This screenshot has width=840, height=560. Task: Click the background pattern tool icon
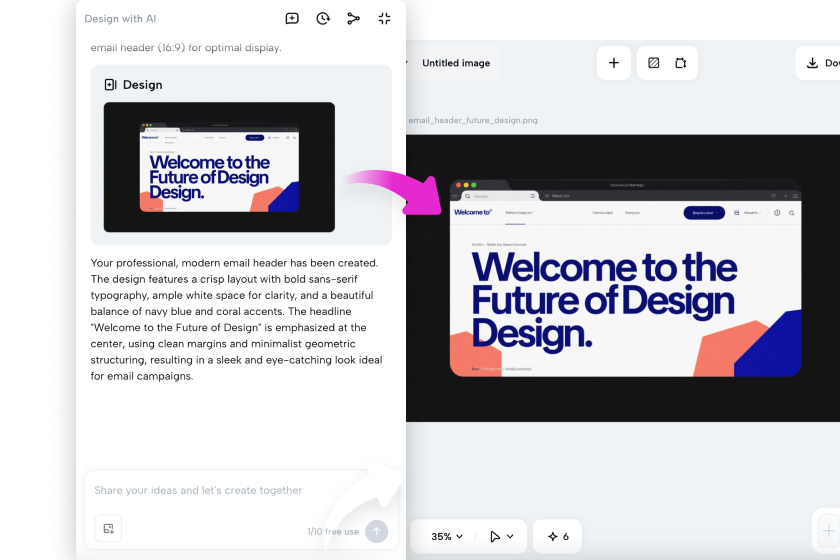pyautogui.click(x=654, y=63)
